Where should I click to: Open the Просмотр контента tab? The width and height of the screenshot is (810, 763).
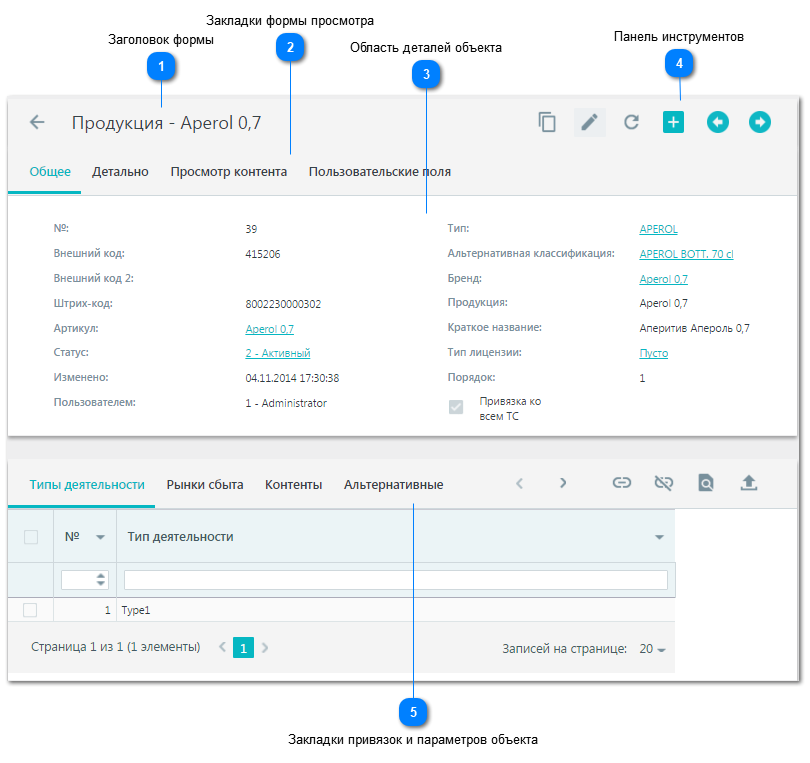[229, 172]
